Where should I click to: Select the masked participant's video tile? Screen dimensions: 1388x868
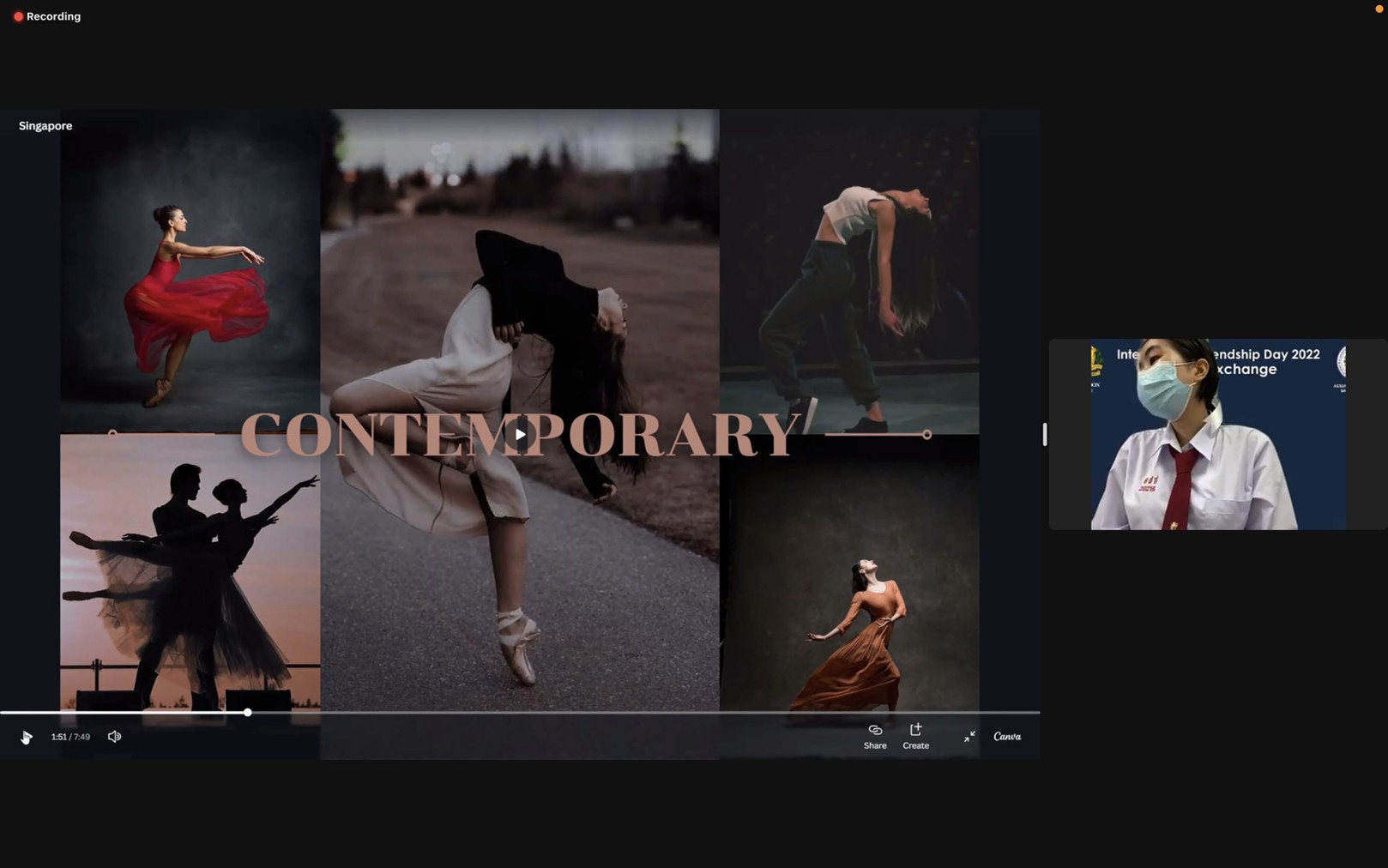click(1217, 434)
